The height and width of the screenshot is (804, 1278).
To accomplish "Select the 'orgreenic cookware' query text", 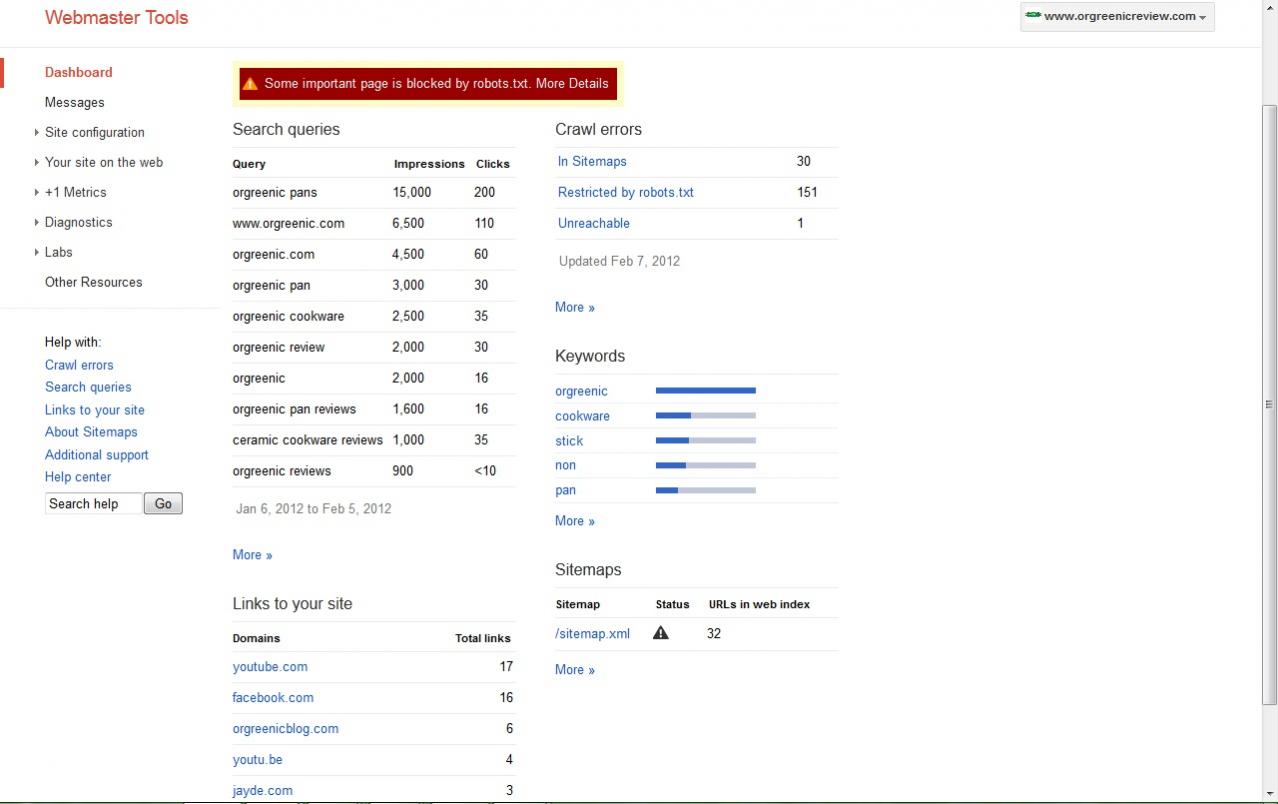I will [x=288, y=316].
